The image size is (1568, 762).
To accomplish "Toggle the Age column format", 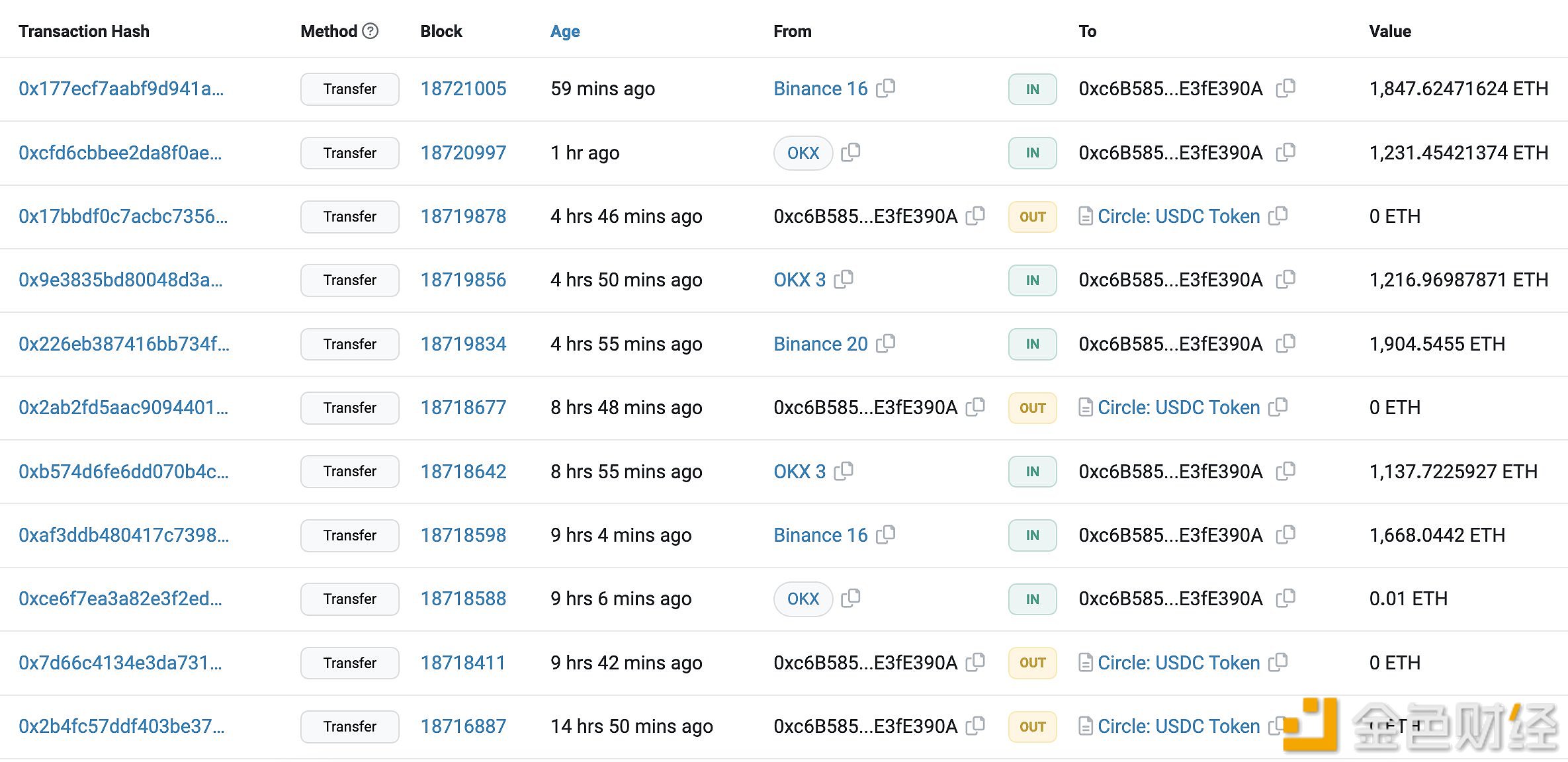I will tap(565, 31).
